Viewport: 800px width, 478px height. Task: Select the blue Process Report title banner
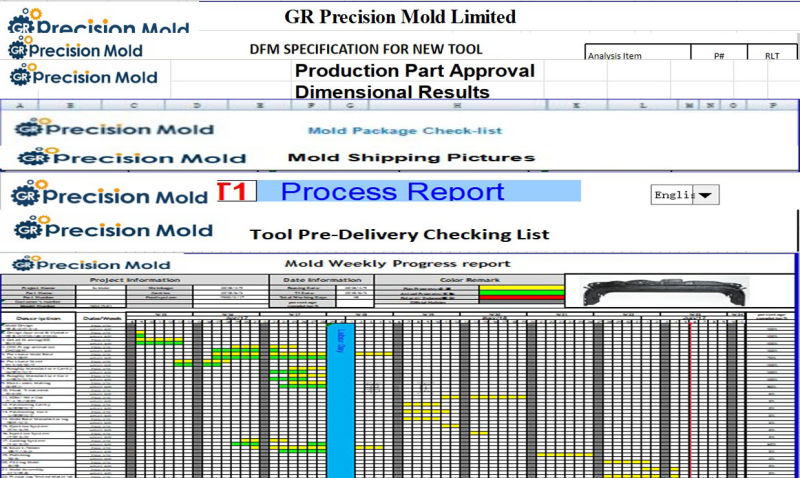click(418, 191)
